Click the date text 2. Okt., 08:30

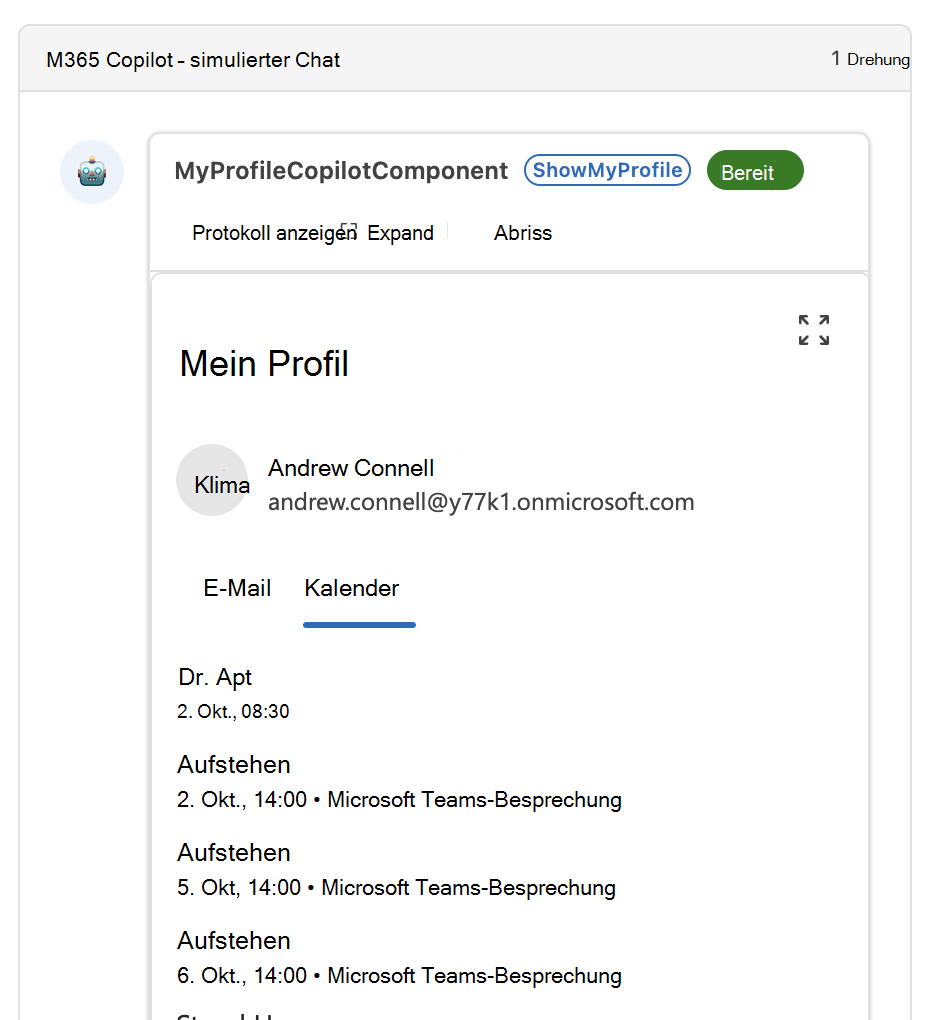(233, 712)
